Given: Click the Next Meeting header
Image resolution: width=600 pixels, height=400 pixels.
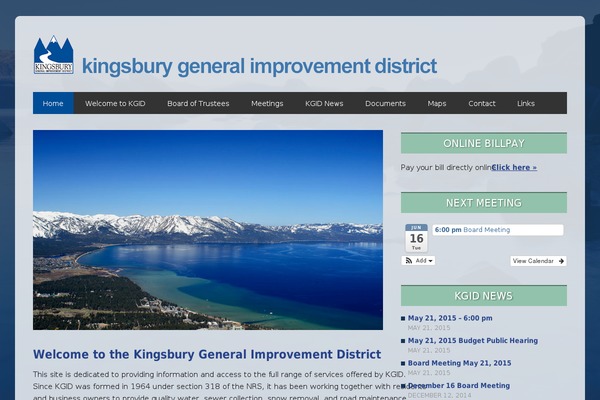Looking at the screenshot, I should tap(484, 202).
